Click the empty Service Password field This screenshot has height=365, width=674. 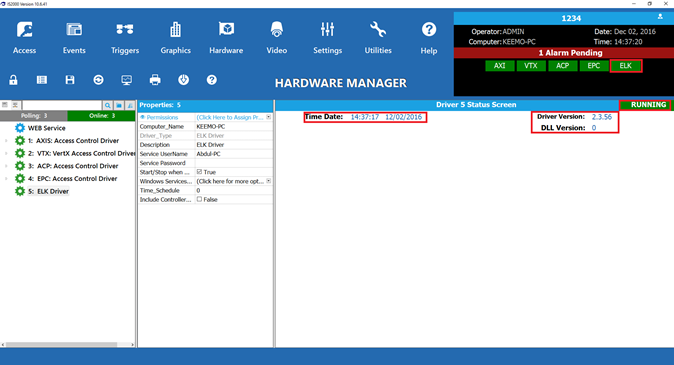coord(234,163)
